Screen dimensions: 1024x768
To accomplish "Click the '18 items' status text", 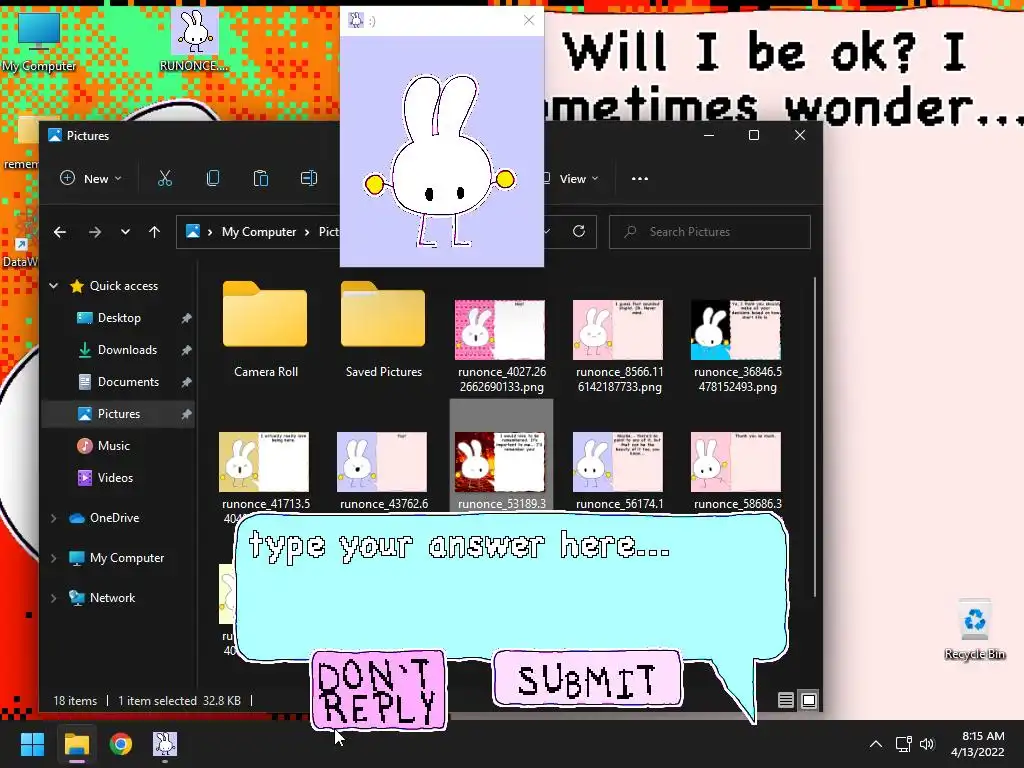I will coord(75,701).
